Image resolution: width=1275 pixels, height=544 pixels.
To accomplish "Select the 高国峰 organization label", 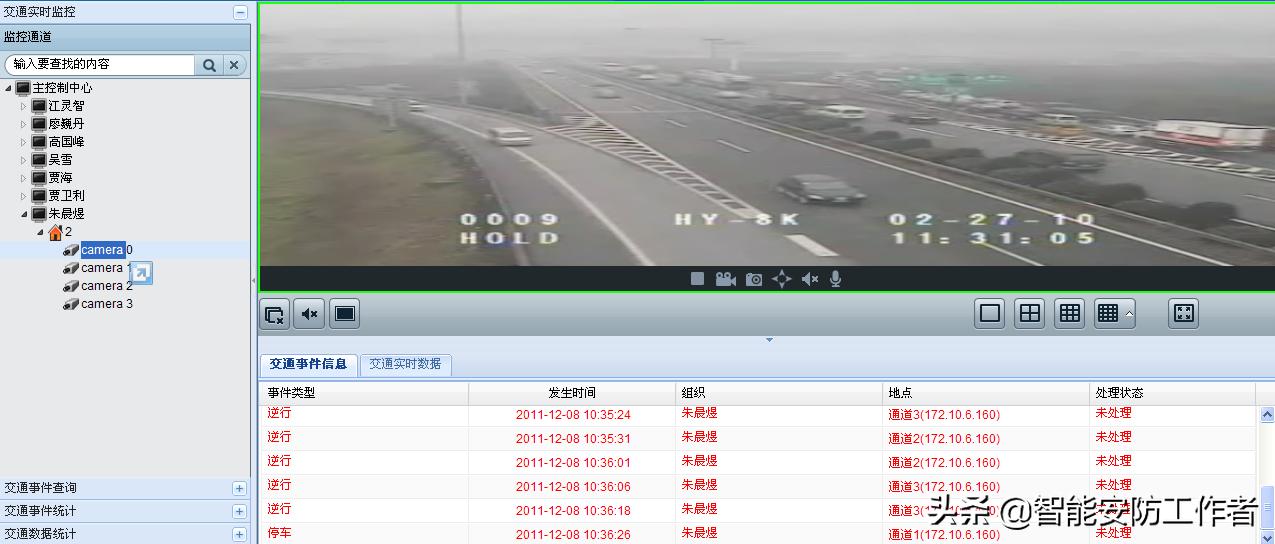I will click(x=66, y=142).
